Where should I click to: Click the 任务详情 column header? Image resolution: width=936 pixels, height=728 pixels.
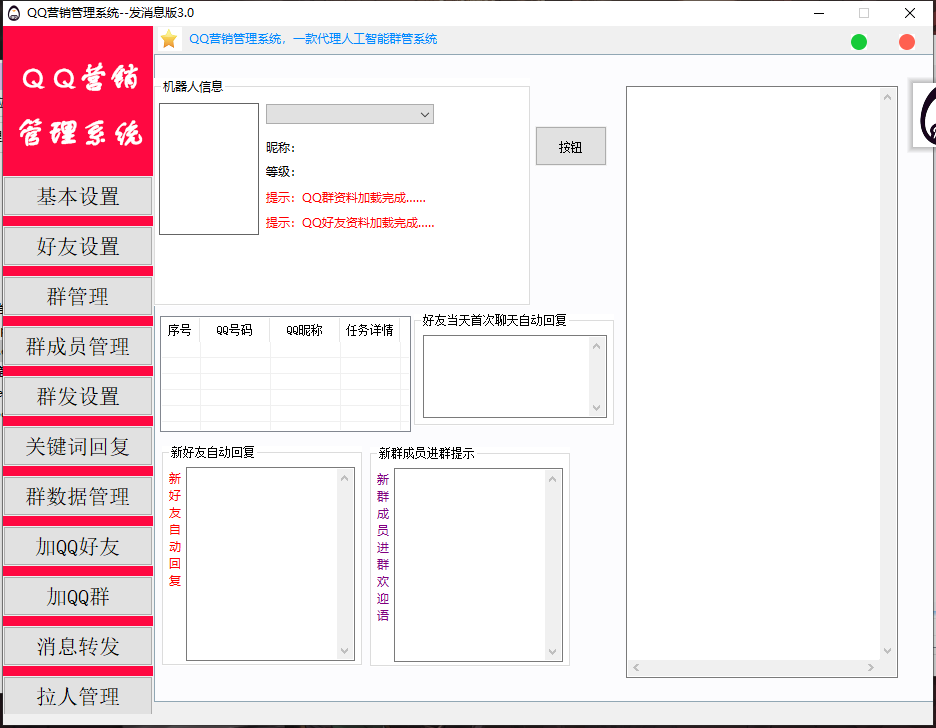370,330
